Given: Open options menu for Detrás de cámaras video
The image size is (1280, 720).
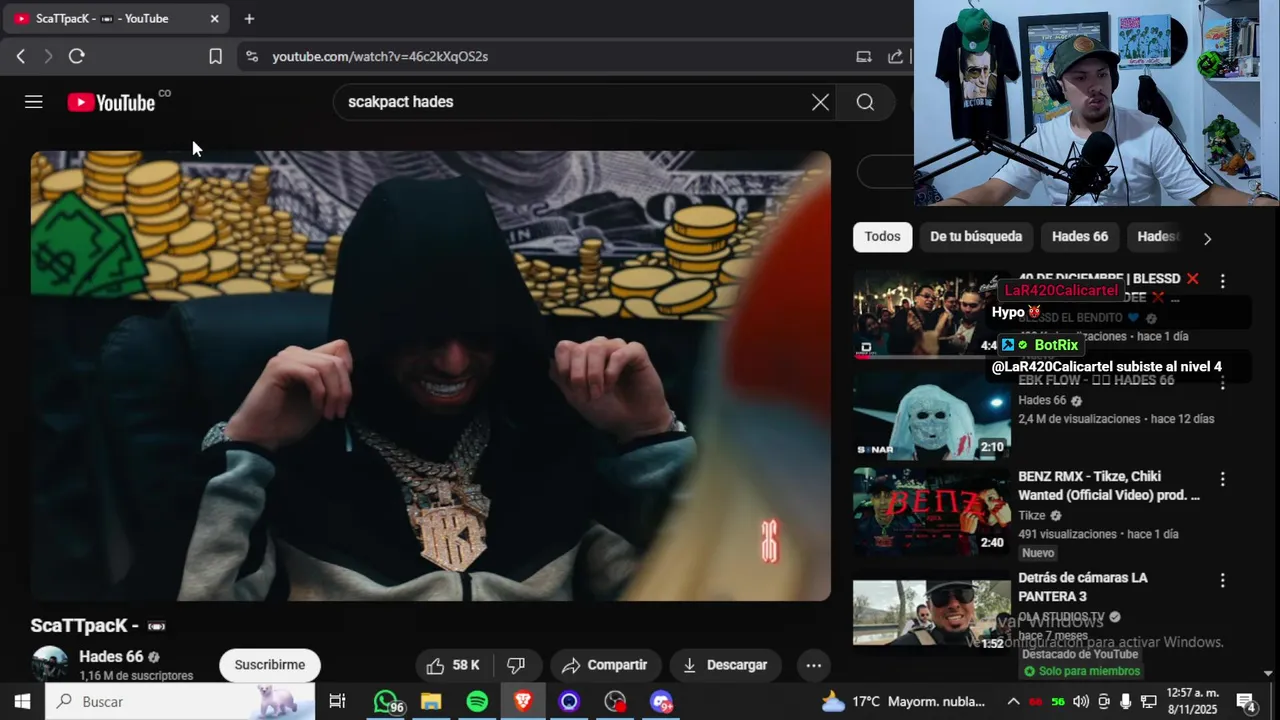Looking at the screenshot, I should 1222,580.
